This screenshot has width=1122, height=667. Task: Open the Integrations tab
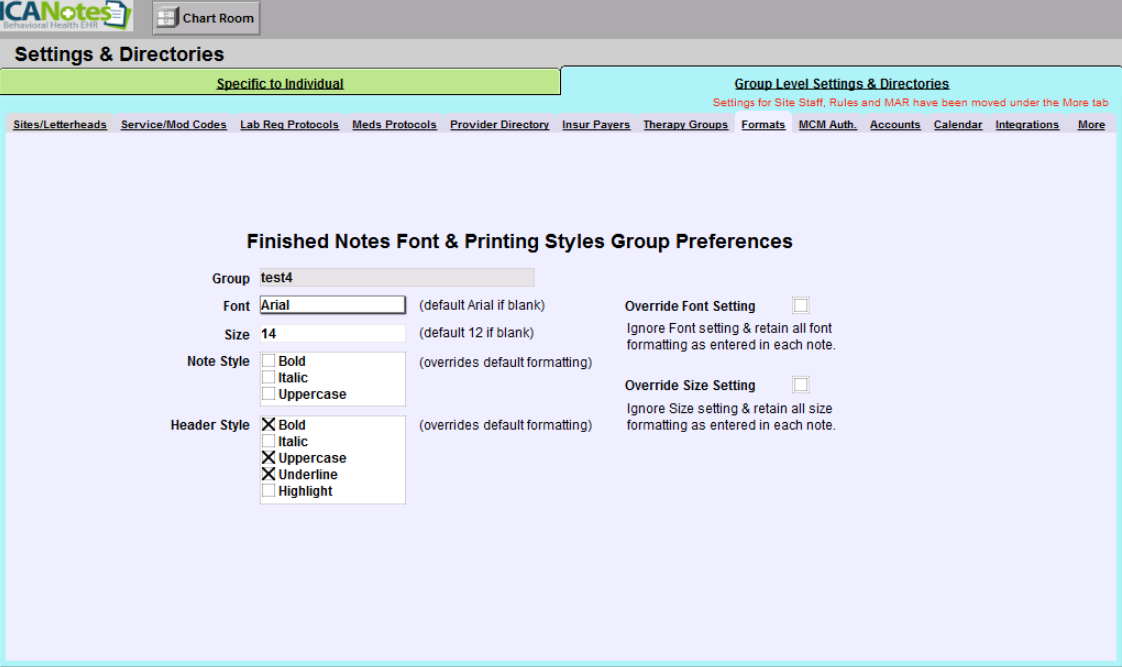click(x=1027, y=125)
